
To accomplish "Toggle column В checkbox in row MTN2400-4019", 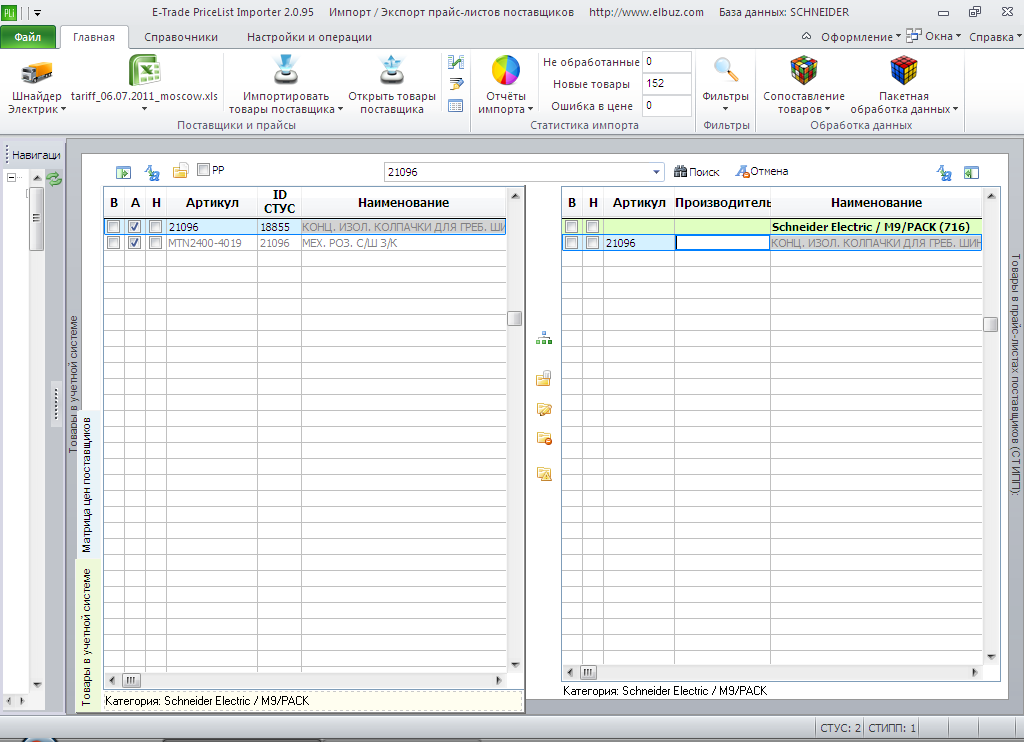I will [114, 242].
